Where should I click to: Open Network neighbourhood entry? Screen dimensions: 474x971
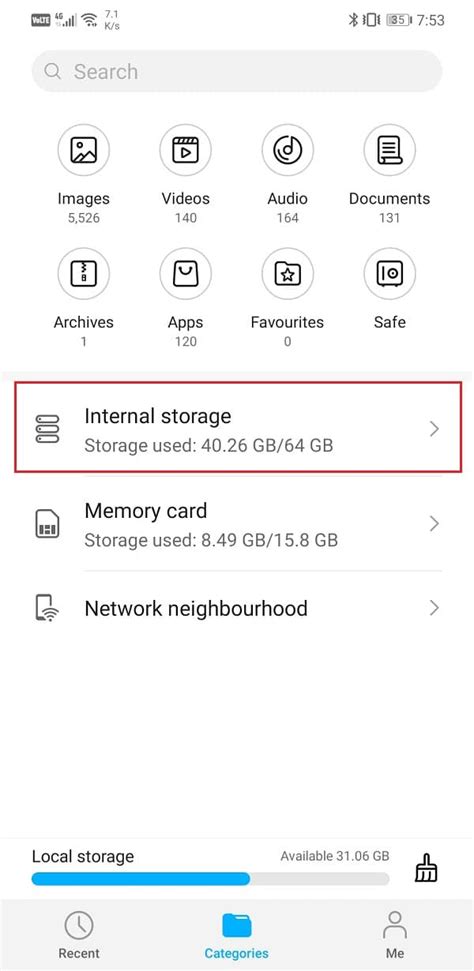(x=238, y=608)
